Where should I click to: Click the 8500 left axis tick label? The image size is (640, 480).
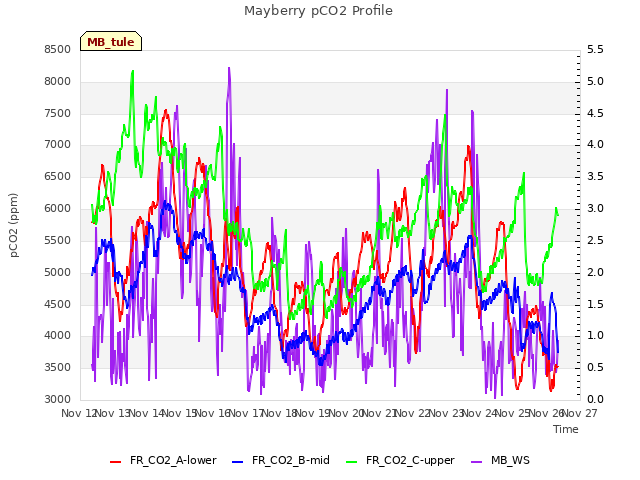(x=58, y=49)
